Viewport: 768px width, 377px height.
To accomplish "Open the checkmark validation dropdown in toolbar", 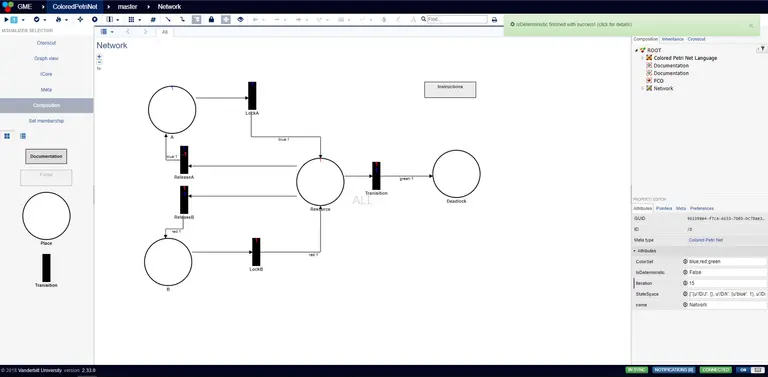I will pos(40,20).
